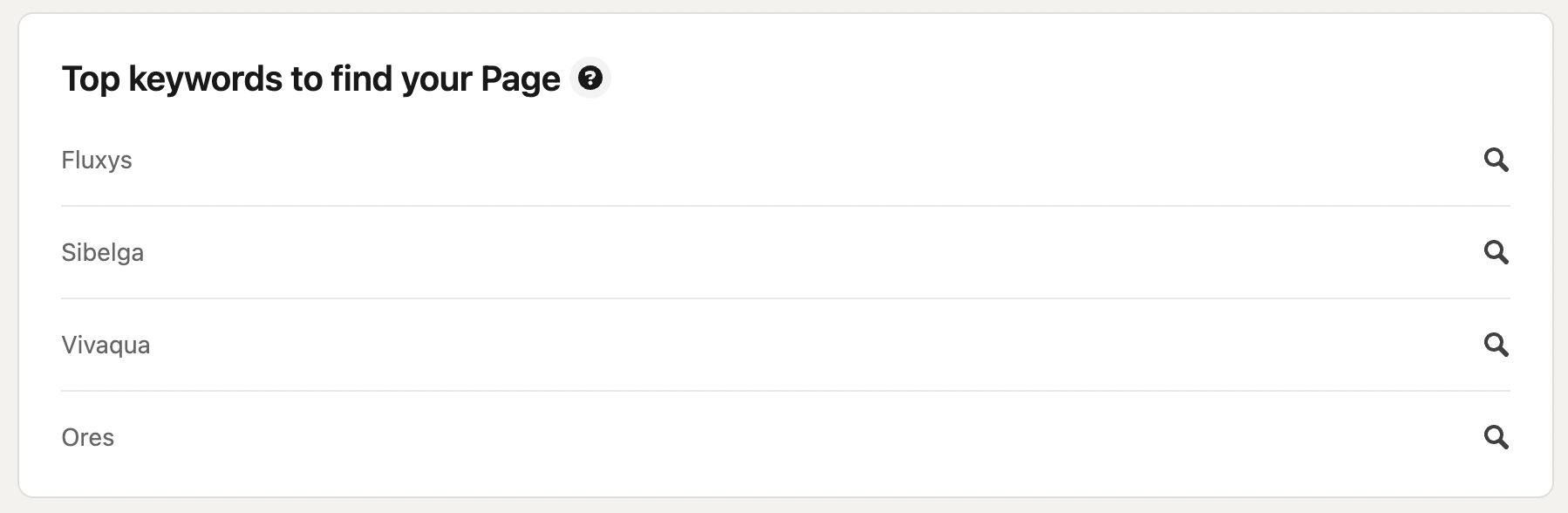
Task: Search the Sibelga keyword via its magnifier
Action: pos(1496,252)
